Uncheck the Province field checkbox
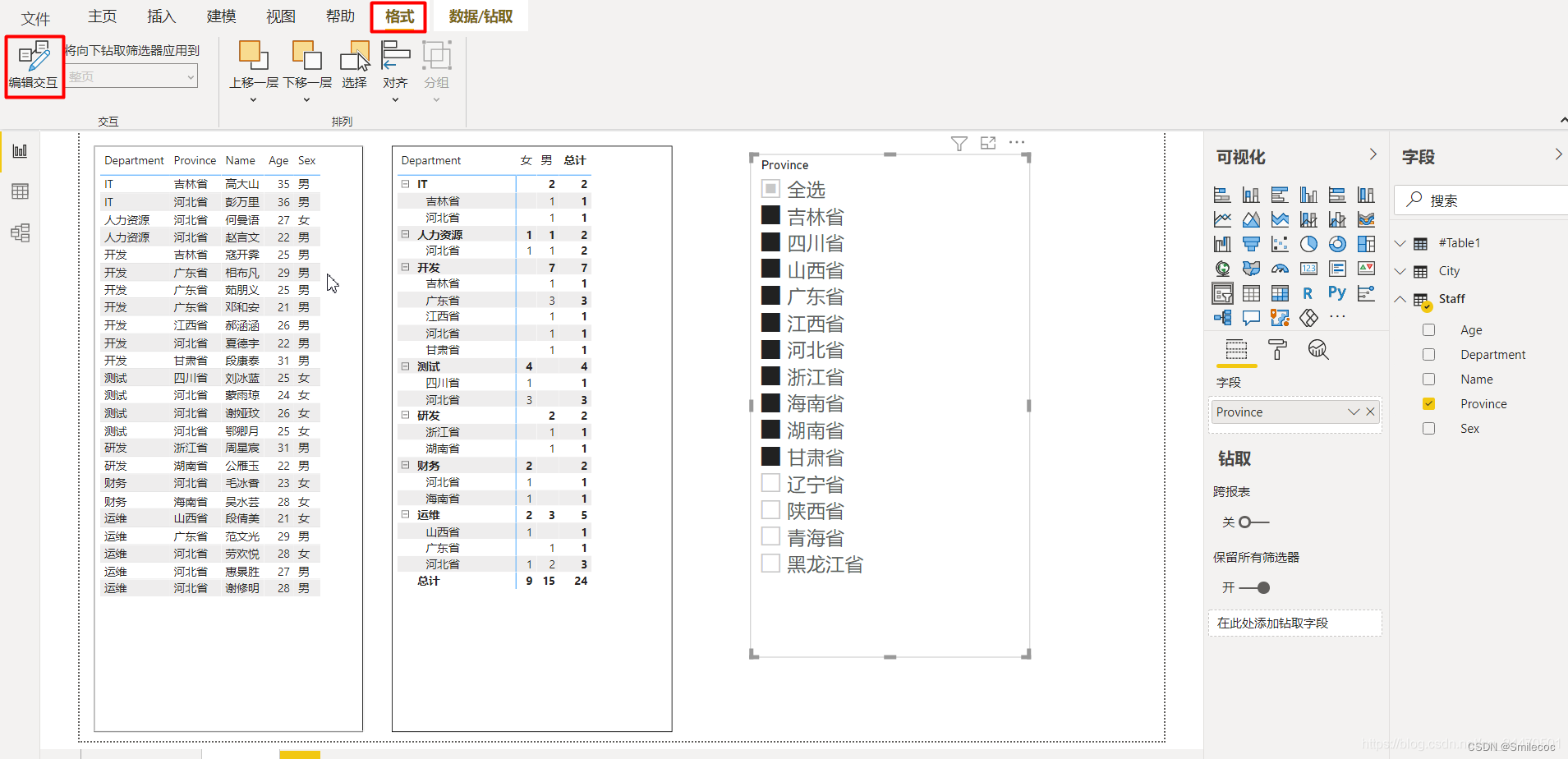Viewport: 1568px width, 759px height. coord(1429,403)
